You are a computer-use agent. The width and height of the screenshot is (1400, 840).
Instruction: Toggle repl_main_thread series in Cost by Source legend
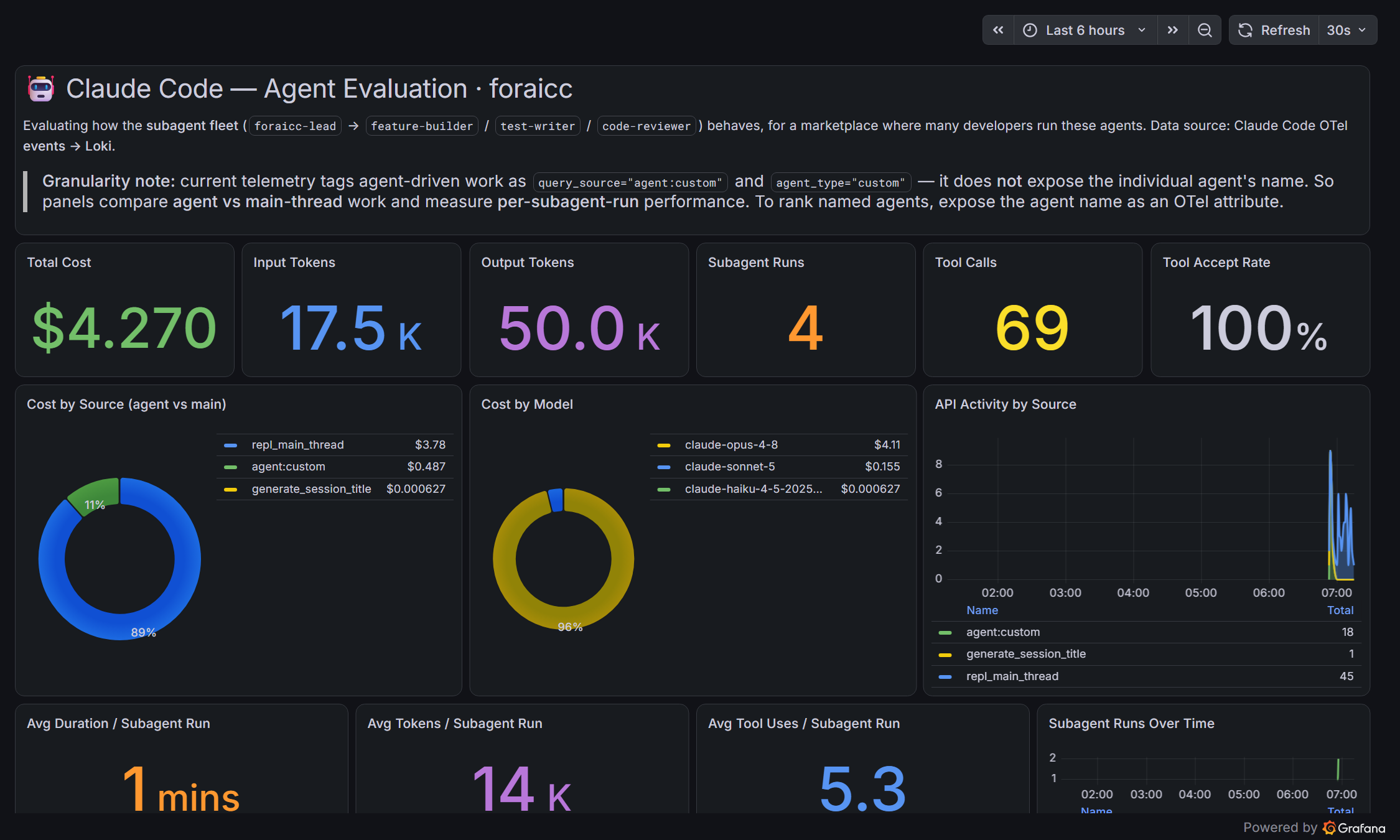(x=297, y=445)
